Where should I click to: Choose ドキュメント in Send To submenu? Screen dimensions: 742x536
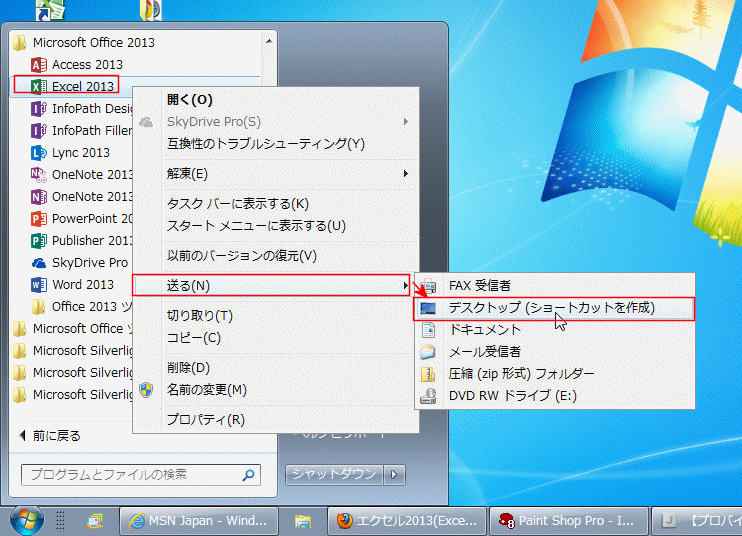coord(554,330)
